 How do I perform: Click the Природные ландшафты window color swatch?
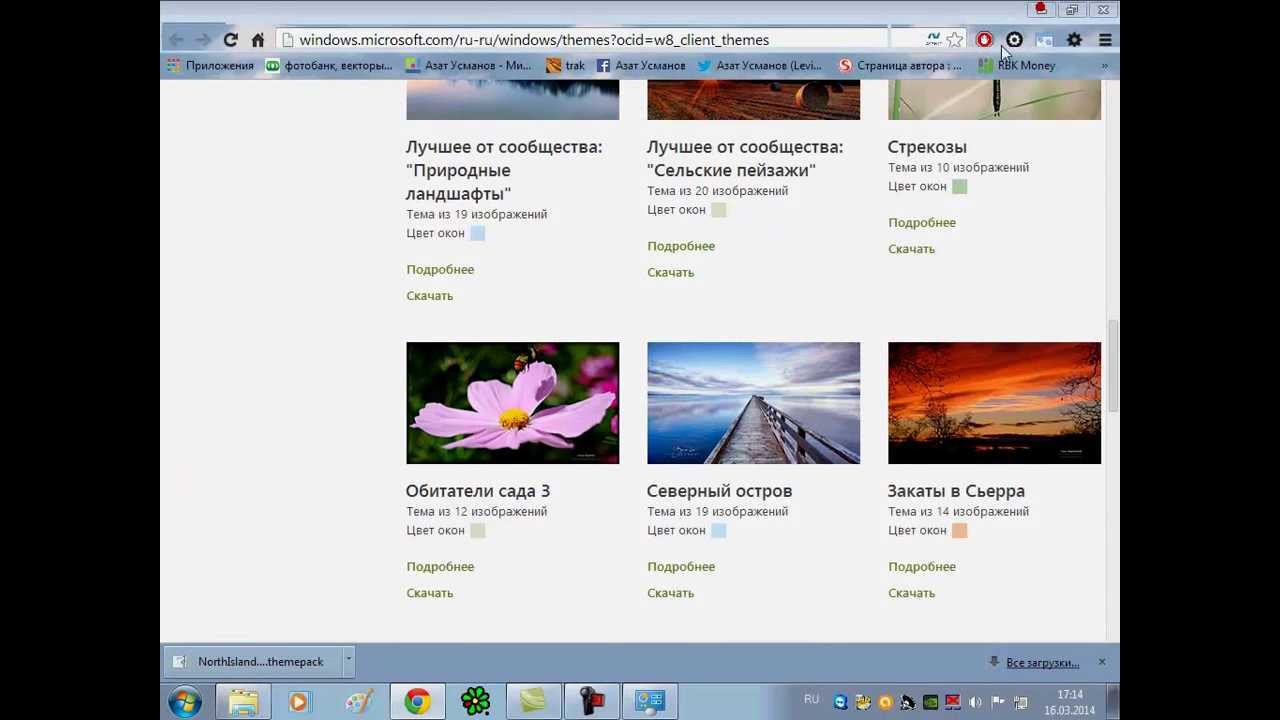tap(478, 233)
